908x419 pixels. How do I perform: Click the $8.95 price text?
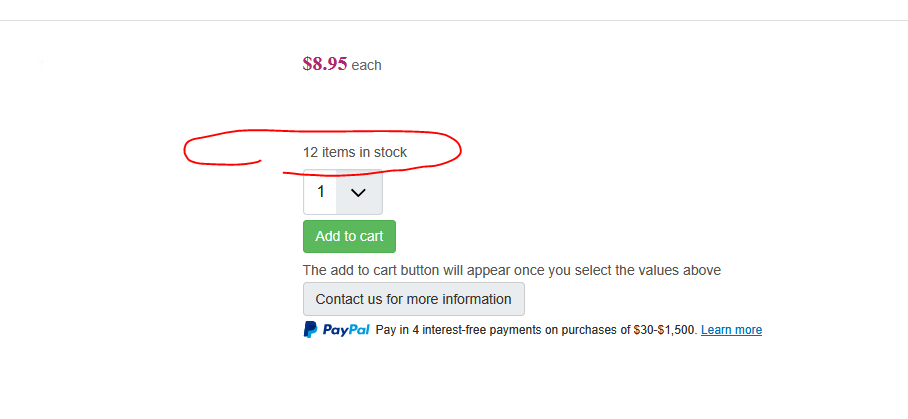pos(325,64)
